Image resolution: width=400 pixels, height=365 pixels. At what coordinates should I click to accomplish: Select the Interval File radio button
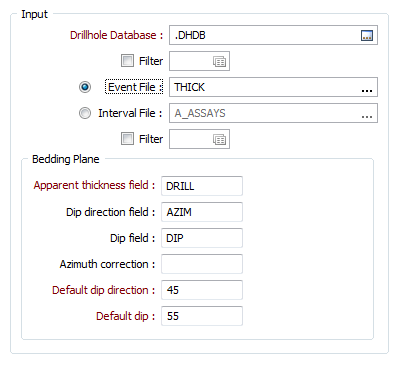point(85,113)
